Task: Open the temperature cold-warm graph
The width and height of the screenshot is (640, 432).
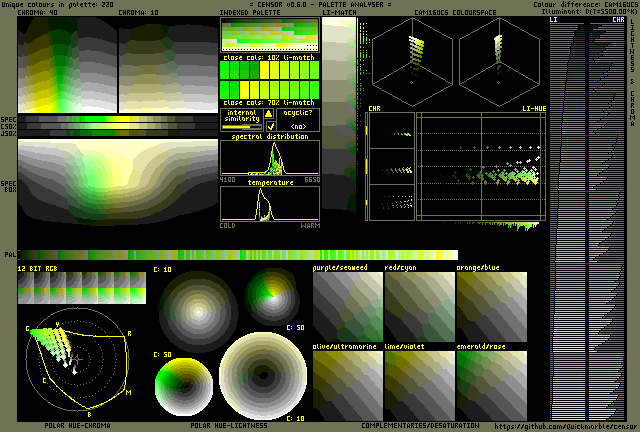Action: tap(270, 203)
